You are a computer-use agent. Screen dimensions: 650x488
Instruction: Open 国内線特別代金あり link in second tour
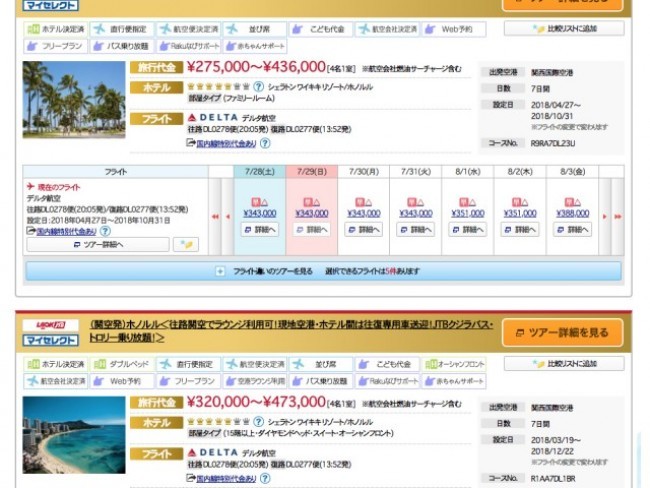coord(226,478)
